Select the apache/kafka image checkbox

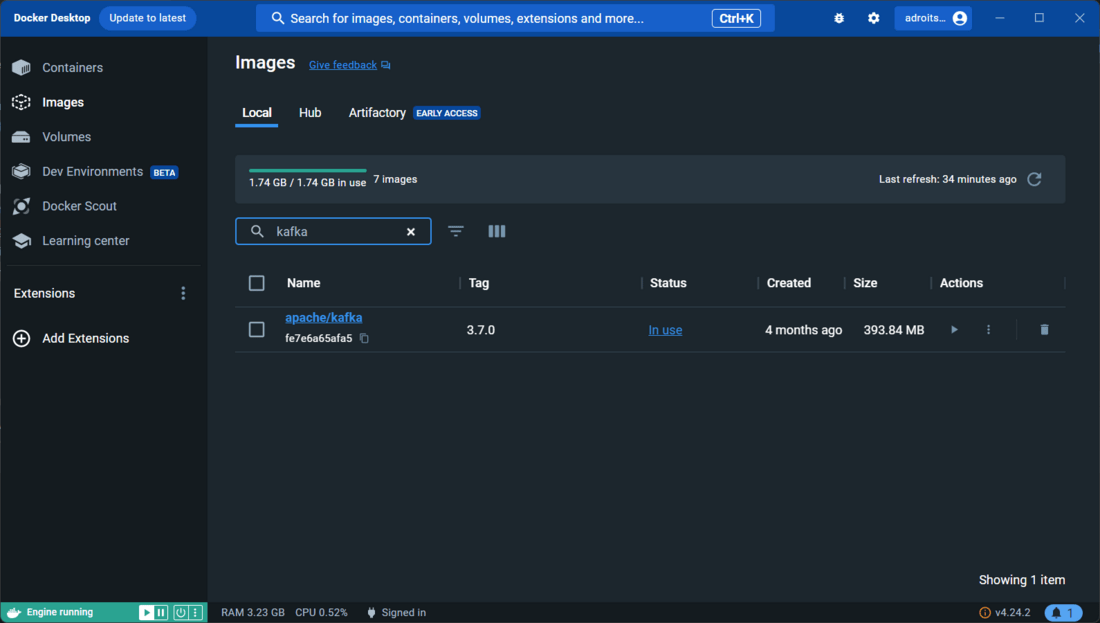tap(256, 329)
